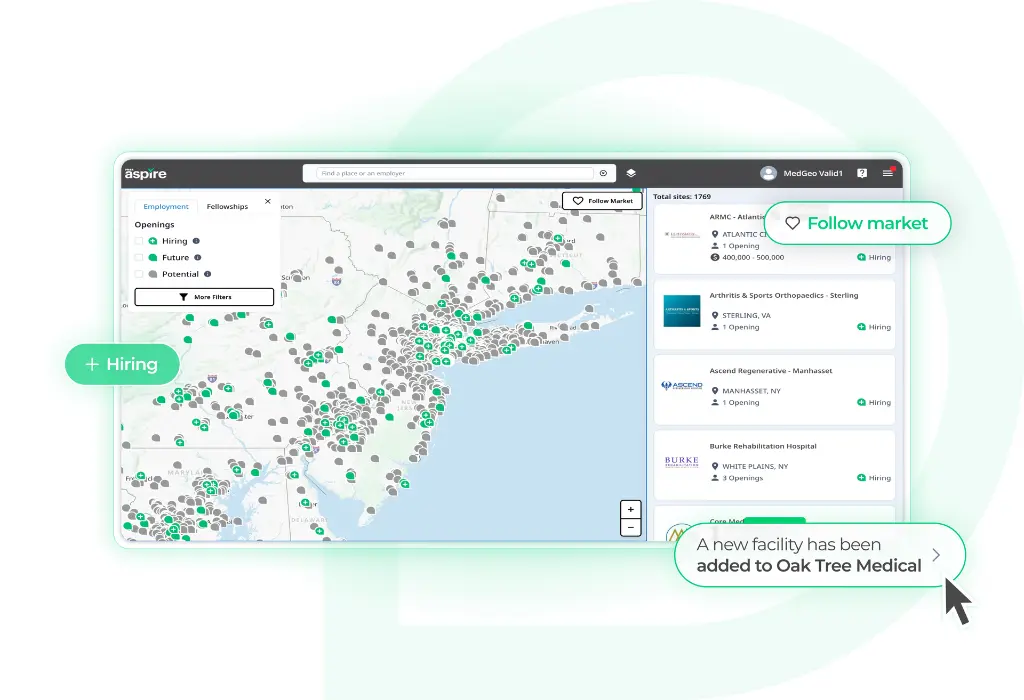The height and width of the screenshot is (700, 1024).
Task: Open the hamburger menu with notification dot
Action: click(x=888, y=173)
